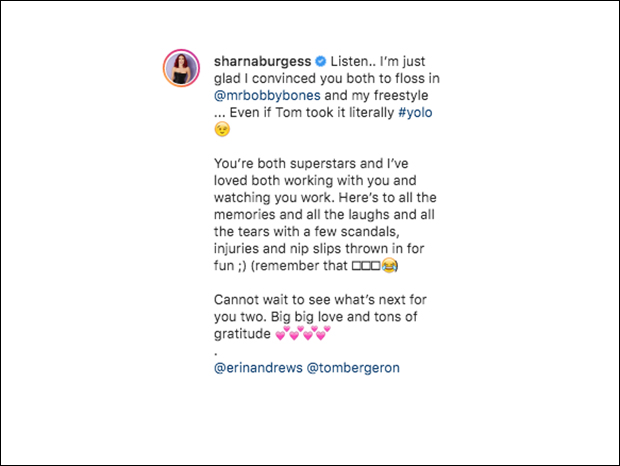620x466 pixels.
Task: Open the #yolo hashtag
Action: point(415,113)
